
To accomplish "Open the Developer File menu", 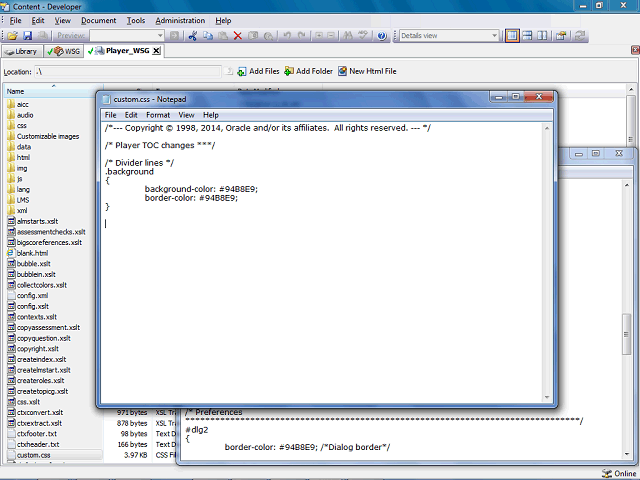I will (16, 20).
